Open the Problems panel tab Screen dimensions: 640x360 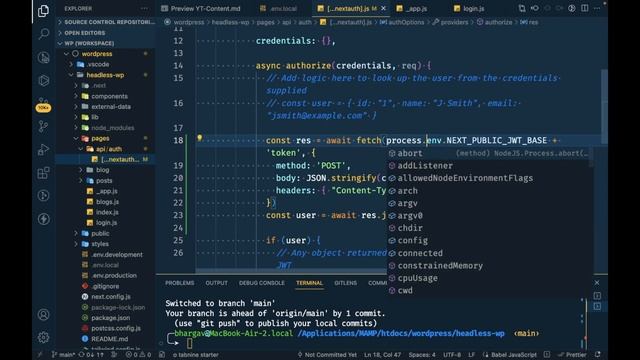(180, 283)
